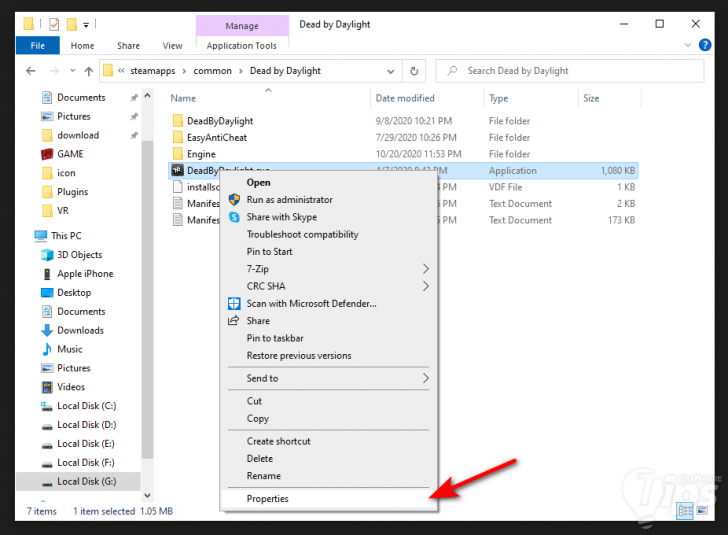
Task: Click the Properties quick access toolbar icon
Action: (x=54, y=24)
